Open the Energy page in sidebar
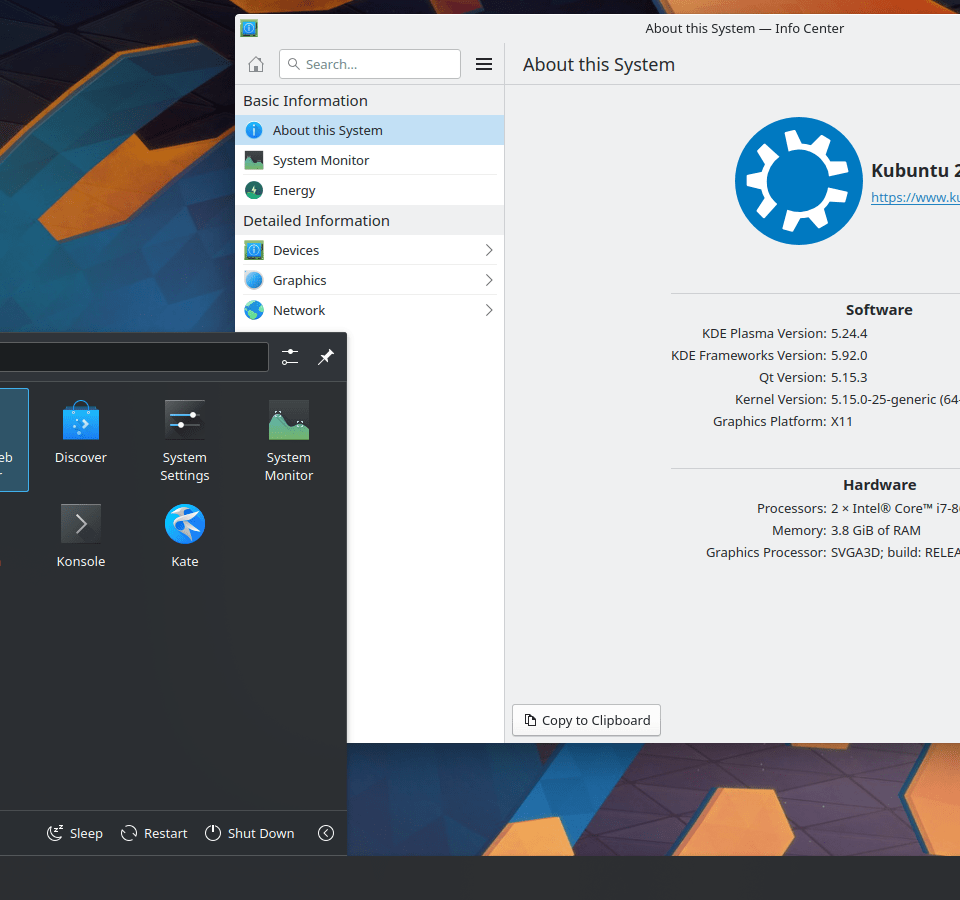Viewport: 960px width, 900px height. tap(370, 190)
